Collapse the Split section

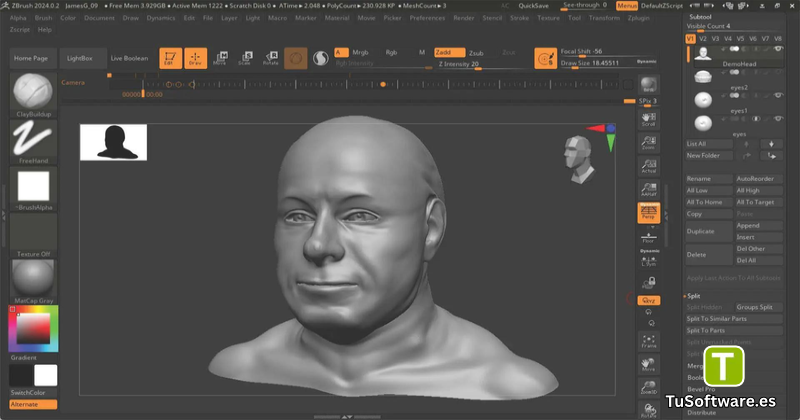[x=693, y=296]
